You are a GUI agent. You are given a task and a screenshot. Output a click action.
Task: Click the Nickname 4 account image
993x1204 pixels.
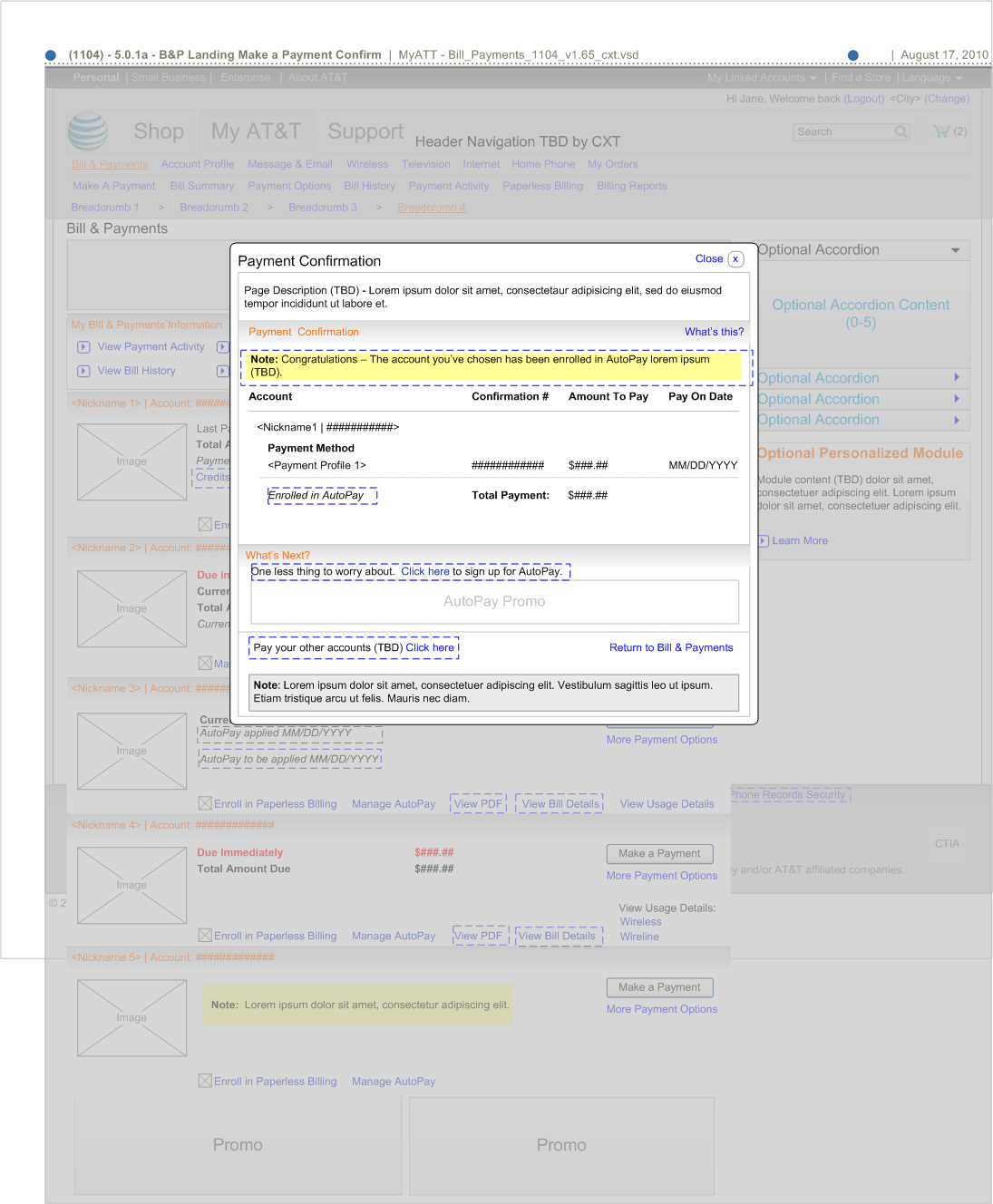132,886
